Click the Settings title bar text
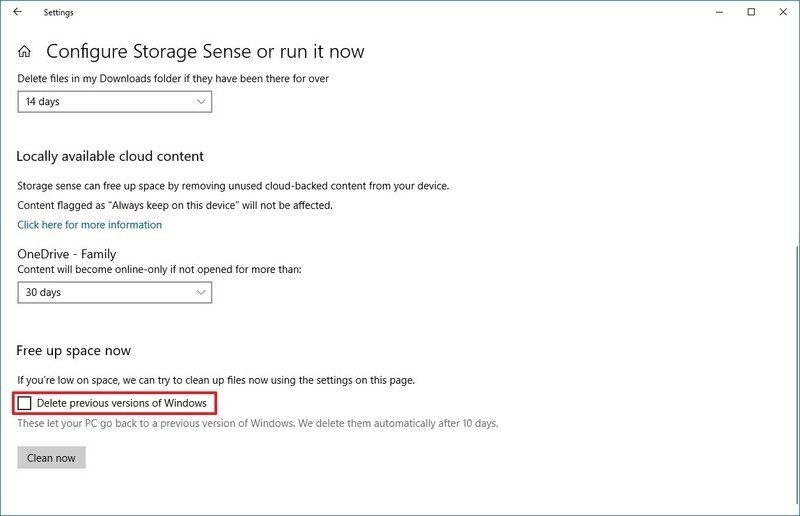The height and width of the screenshot is (516, 800). (x=58, y=12)
